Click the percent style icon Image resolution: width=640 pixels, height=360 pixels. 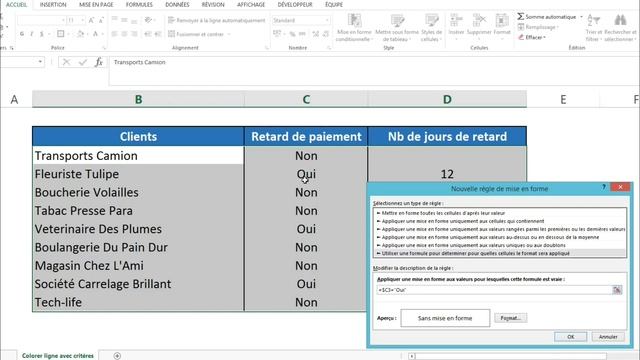pyautogui.click(x=292, y=34)
